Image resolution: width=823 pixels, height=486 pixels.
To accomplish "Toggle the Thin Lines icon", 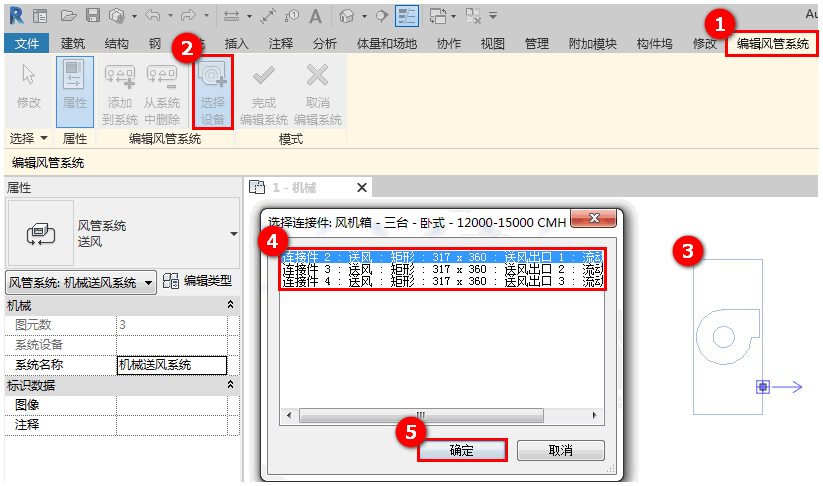I will click(407, 16).
